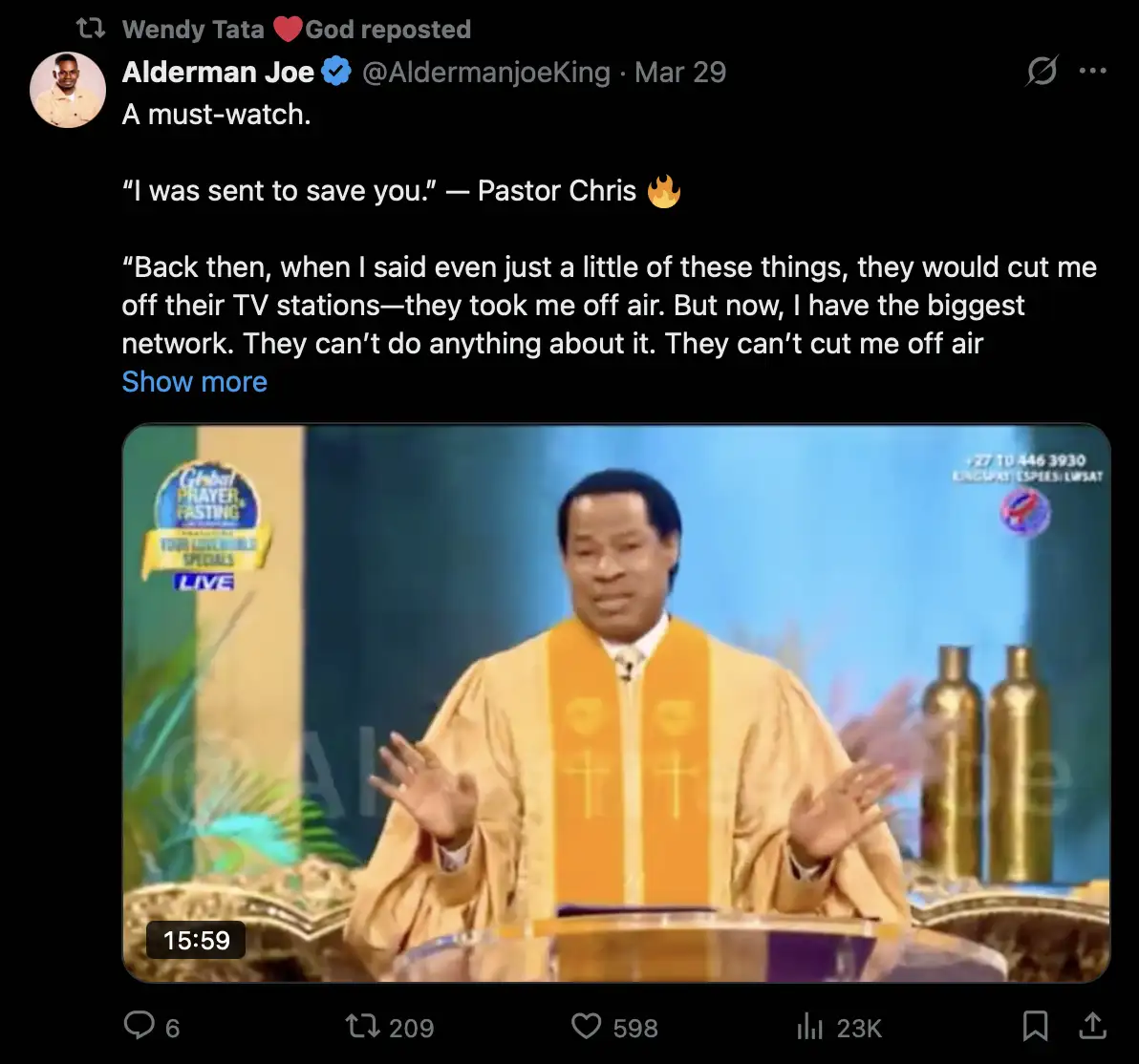The width and height of the screenshot is (1139, 1064).
Task: Open the reply comment icon
Action: 139,1026
